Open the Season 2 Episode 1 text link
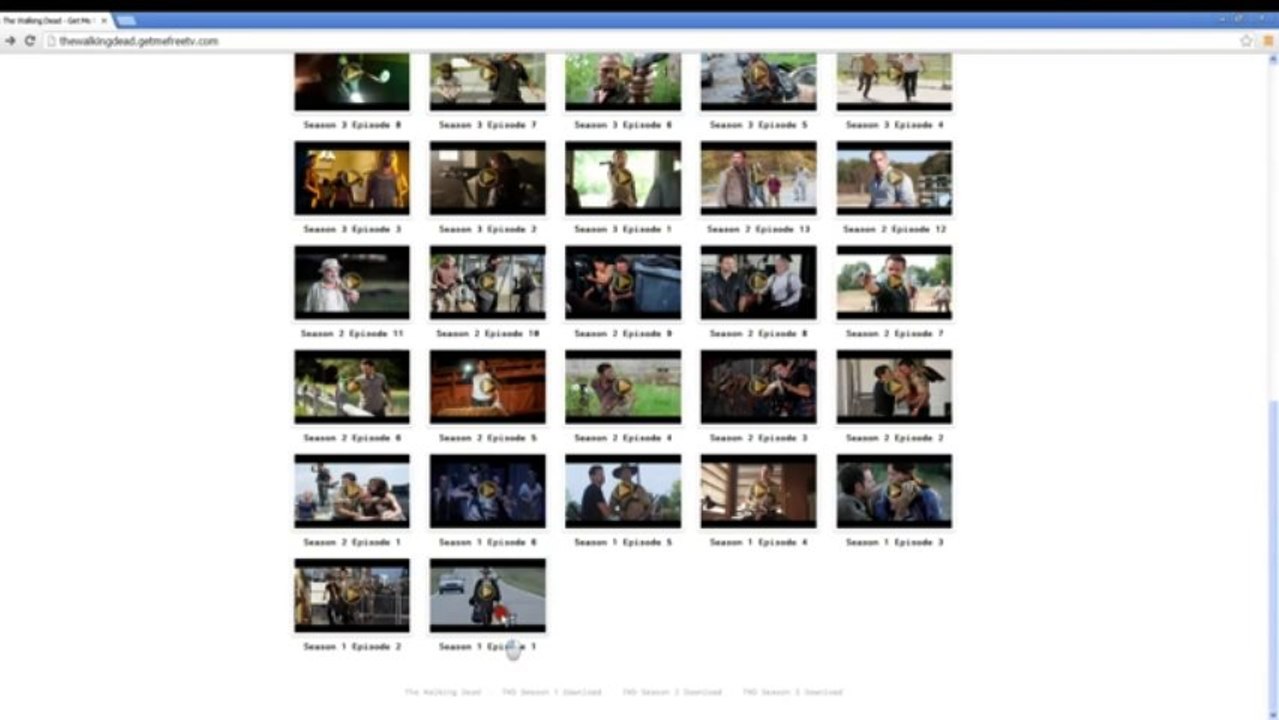This screenshot has width=1279, height=720. click(x=352, y=542)
